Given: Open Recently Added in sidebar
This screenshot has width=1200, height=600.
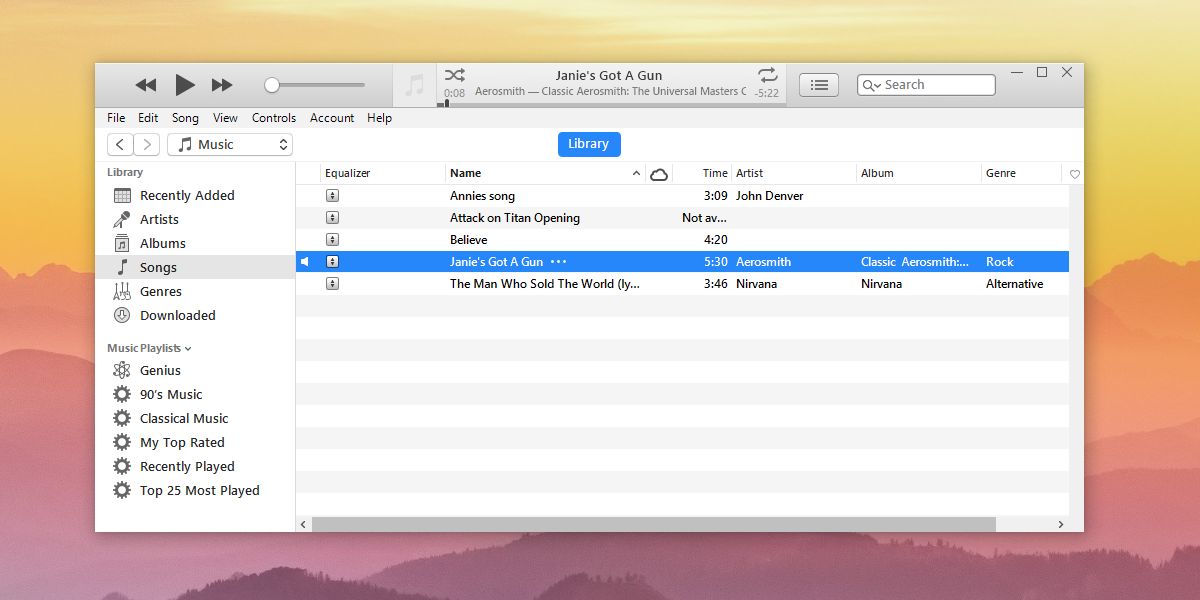Looking at the screenshot, I should click(x=195, y=196).
